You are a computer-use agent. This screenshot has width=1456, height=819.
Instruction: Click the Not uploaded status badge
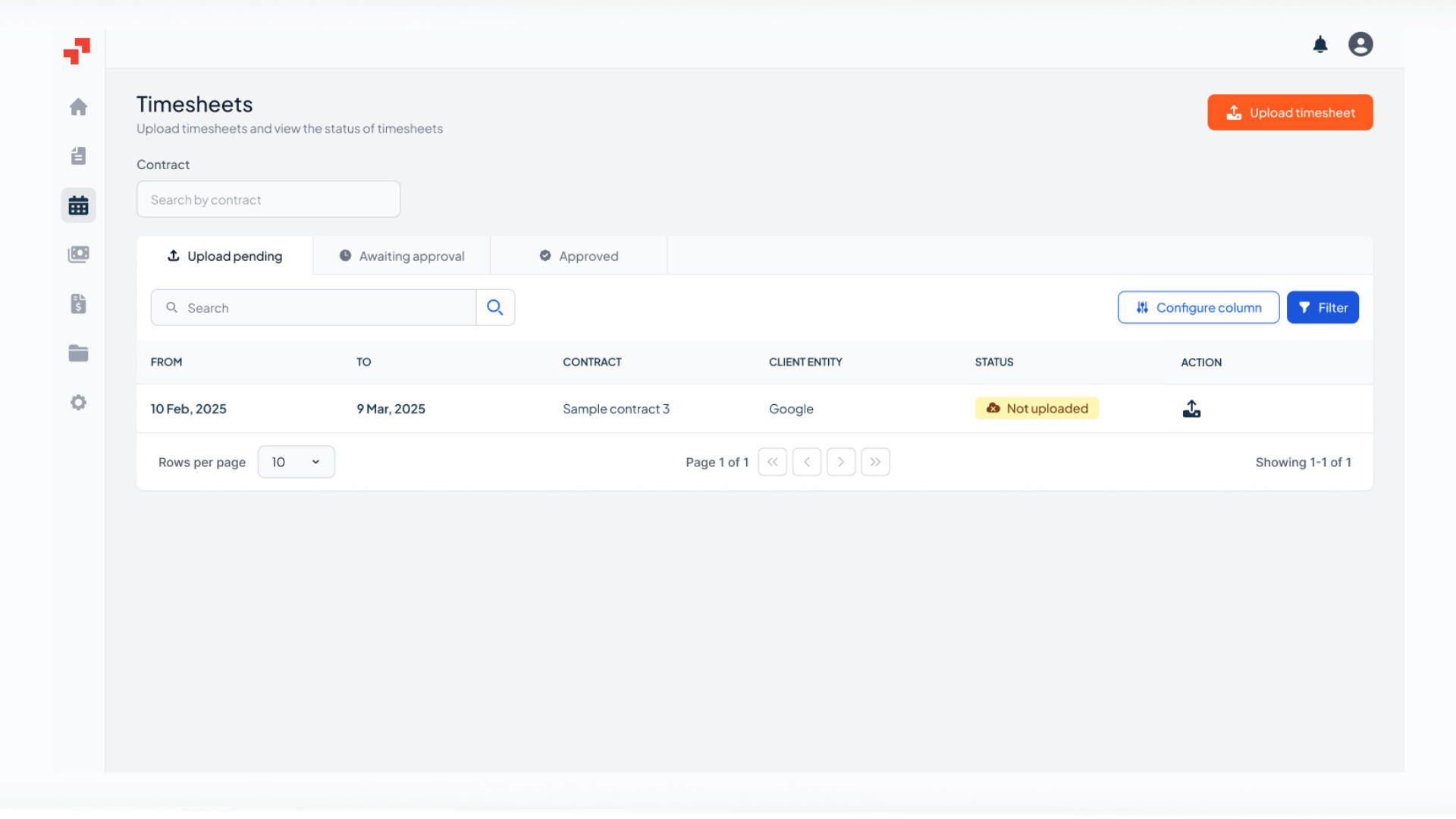[1037, 408]
